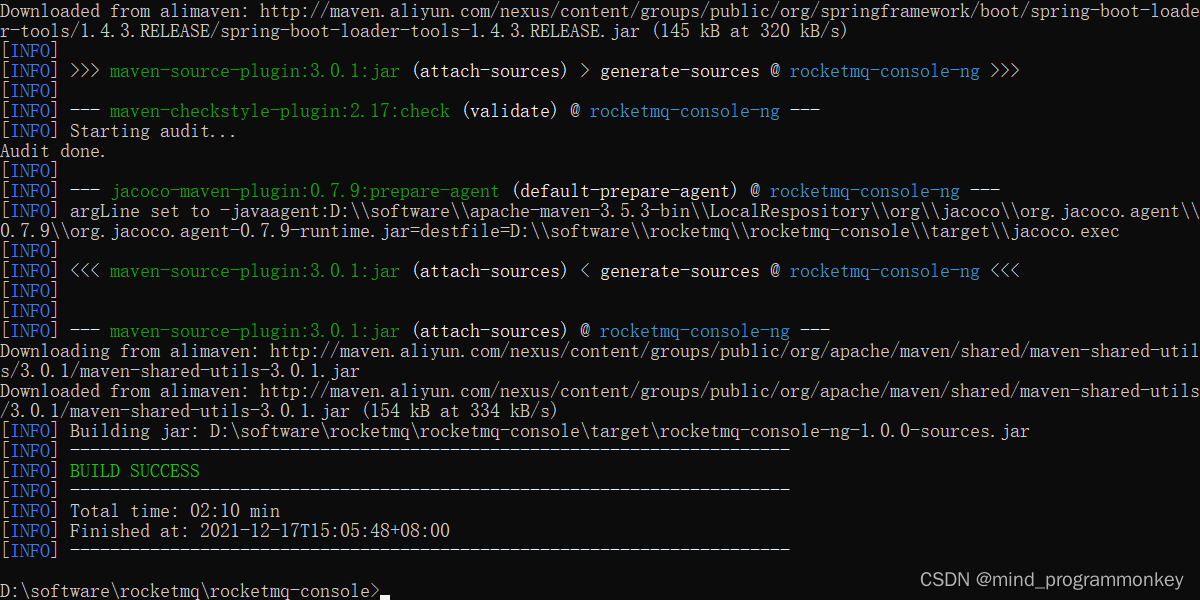This screenshot has width=1200, height=600.
Task: Click the "Downloading from alimaven:" text
Action: click(x=130, y=351)
